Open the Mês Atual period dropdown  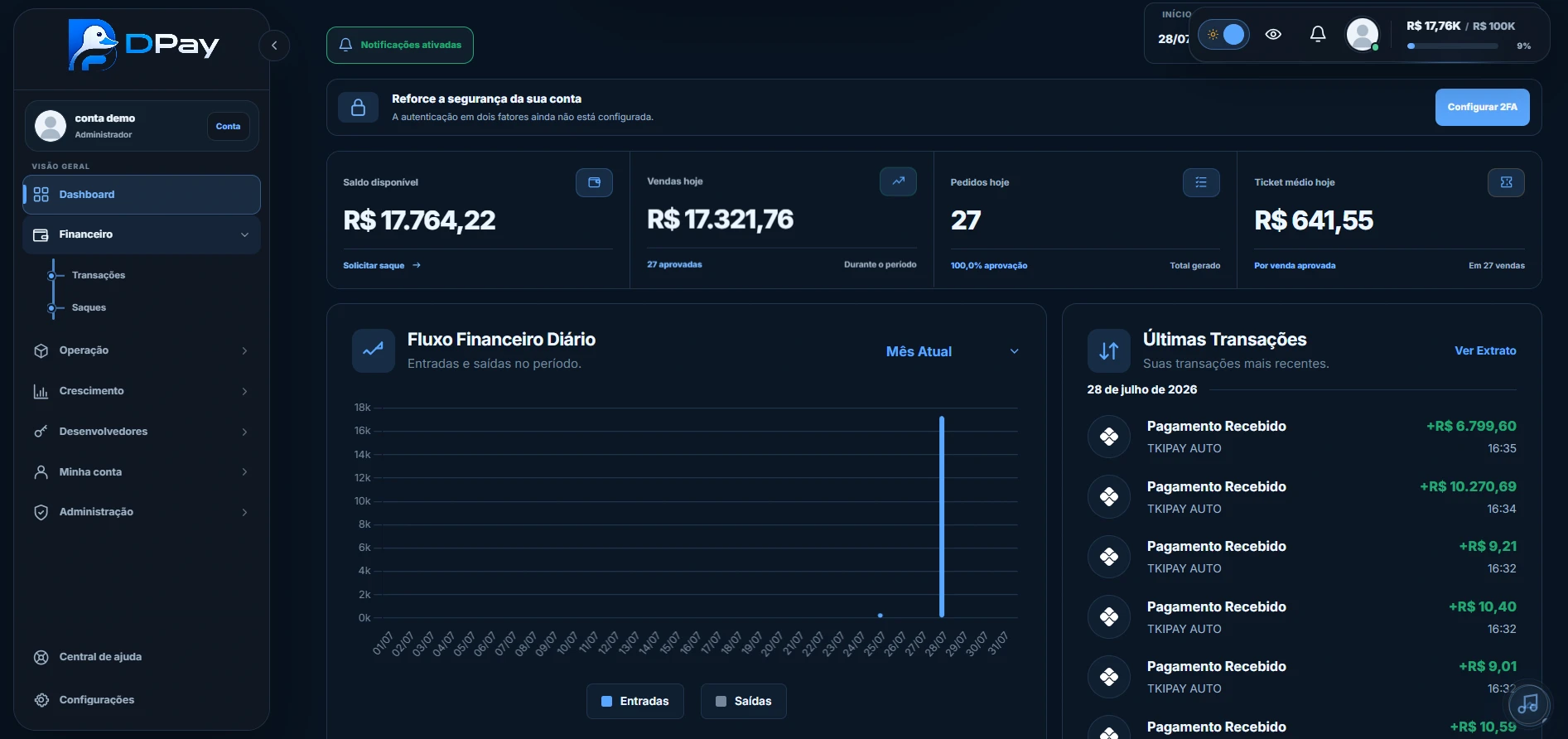pos(953,351)
